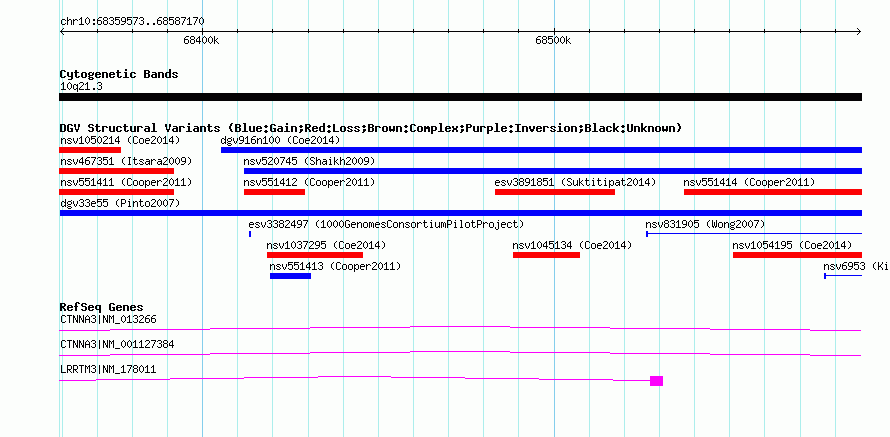Viewport: 890px width, 437px height.
Task: Click the nsv1050214 (Coe2014) red loss bar
Action: tap(90, 150)
